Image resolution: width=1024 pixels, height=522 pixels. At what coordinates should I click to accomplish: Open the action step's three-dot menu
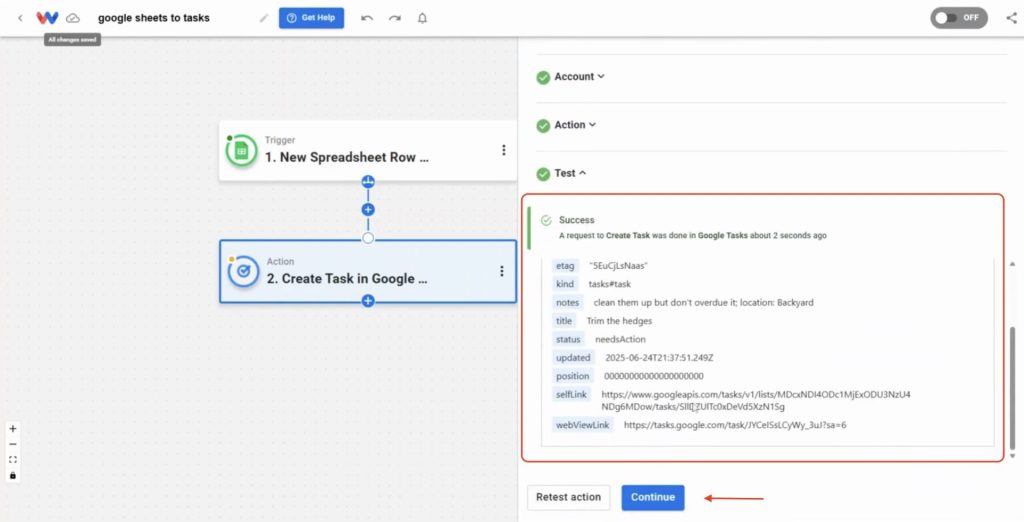click(x=502, y=271)
